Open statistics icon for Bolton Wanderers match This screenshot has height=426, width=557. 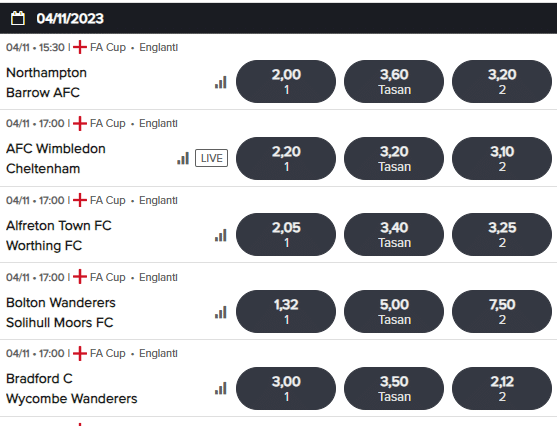click(x=221, y=312)
